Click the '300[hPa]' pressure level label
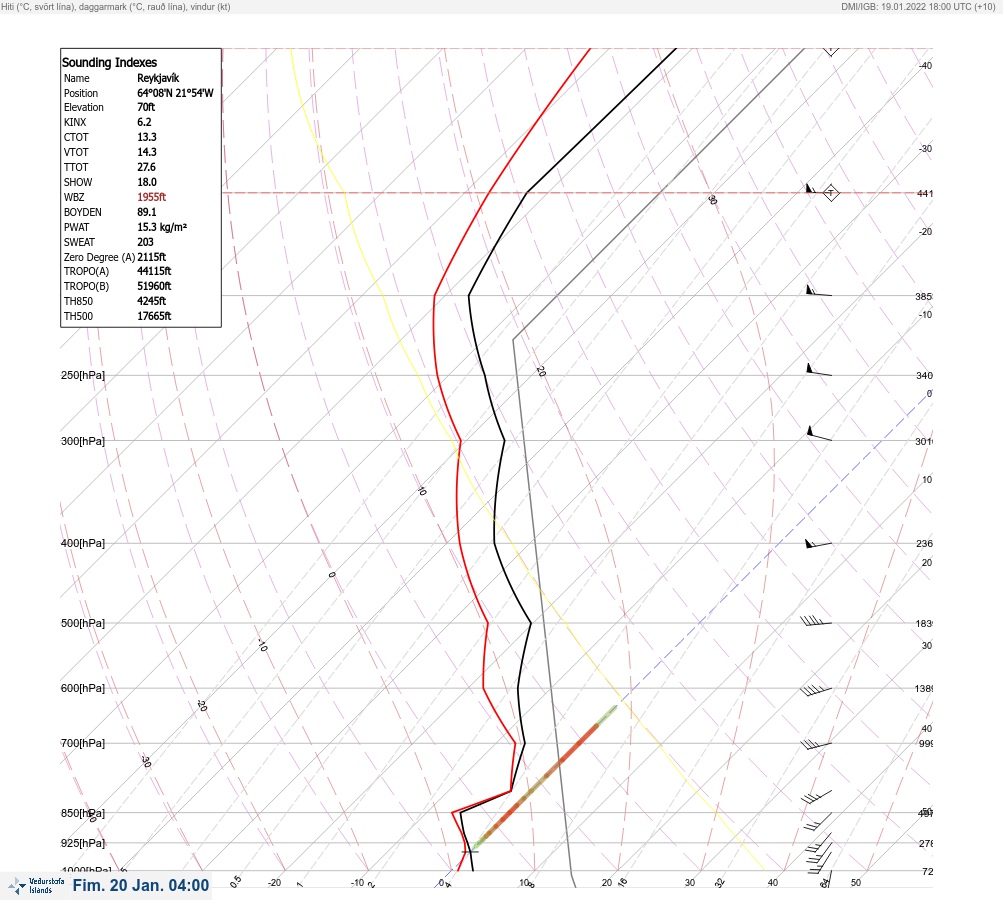Image resolution: width=1003 pixels, height=900 pixels. coord(83,441)
